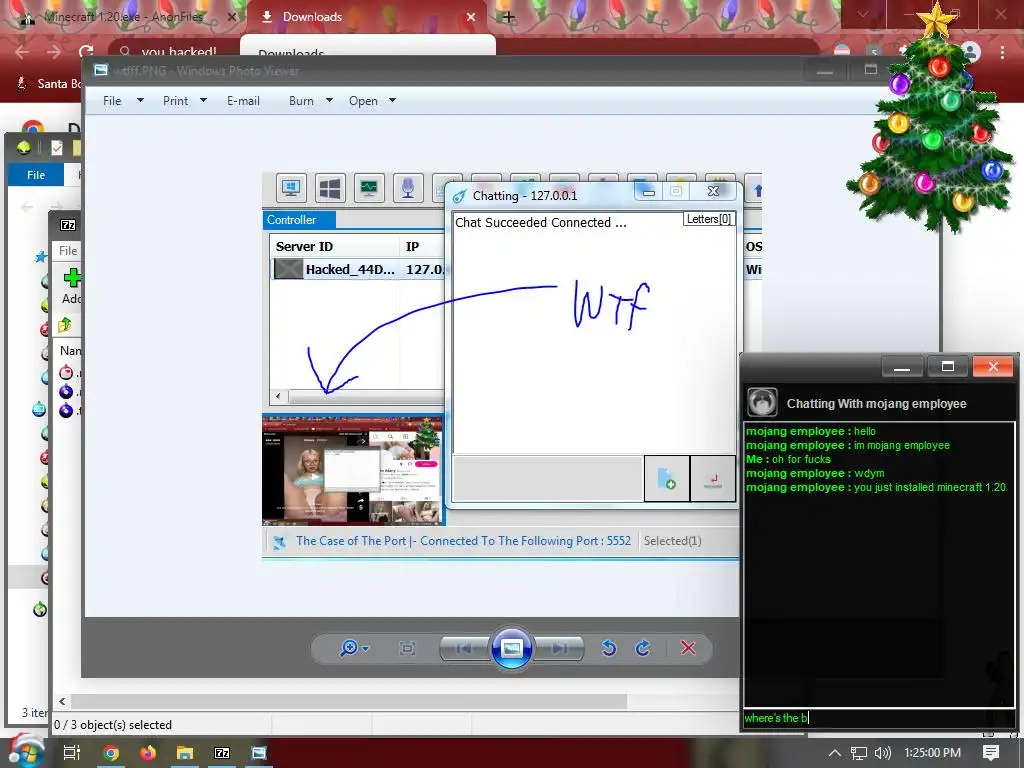Image resolution: width=1024 pixels, height=768 pixels.
Task: Click the "0 / 3 object(s) selected" status text
Action: tap(113, 725)
